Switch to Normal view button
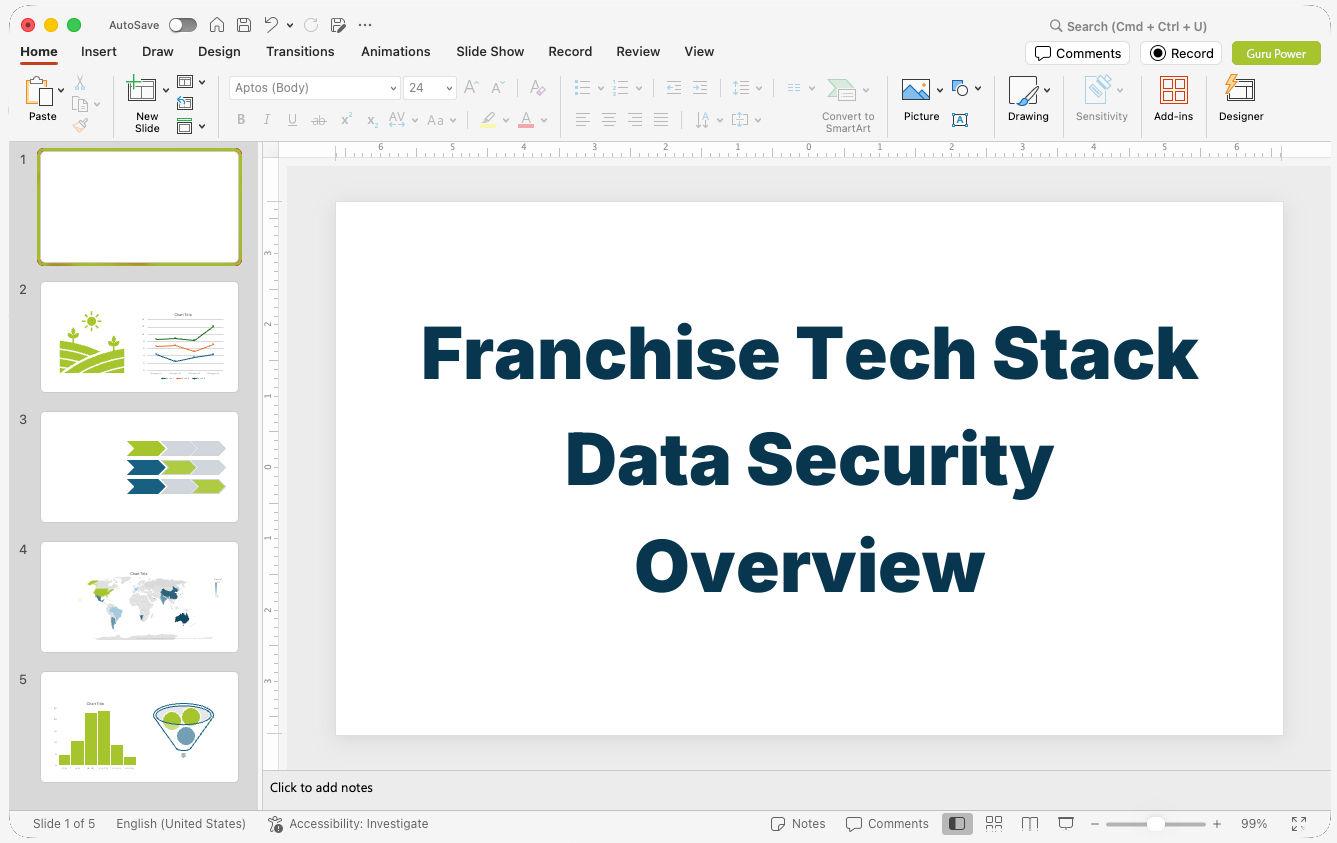 pyautogui.click(x=957, y=824)
